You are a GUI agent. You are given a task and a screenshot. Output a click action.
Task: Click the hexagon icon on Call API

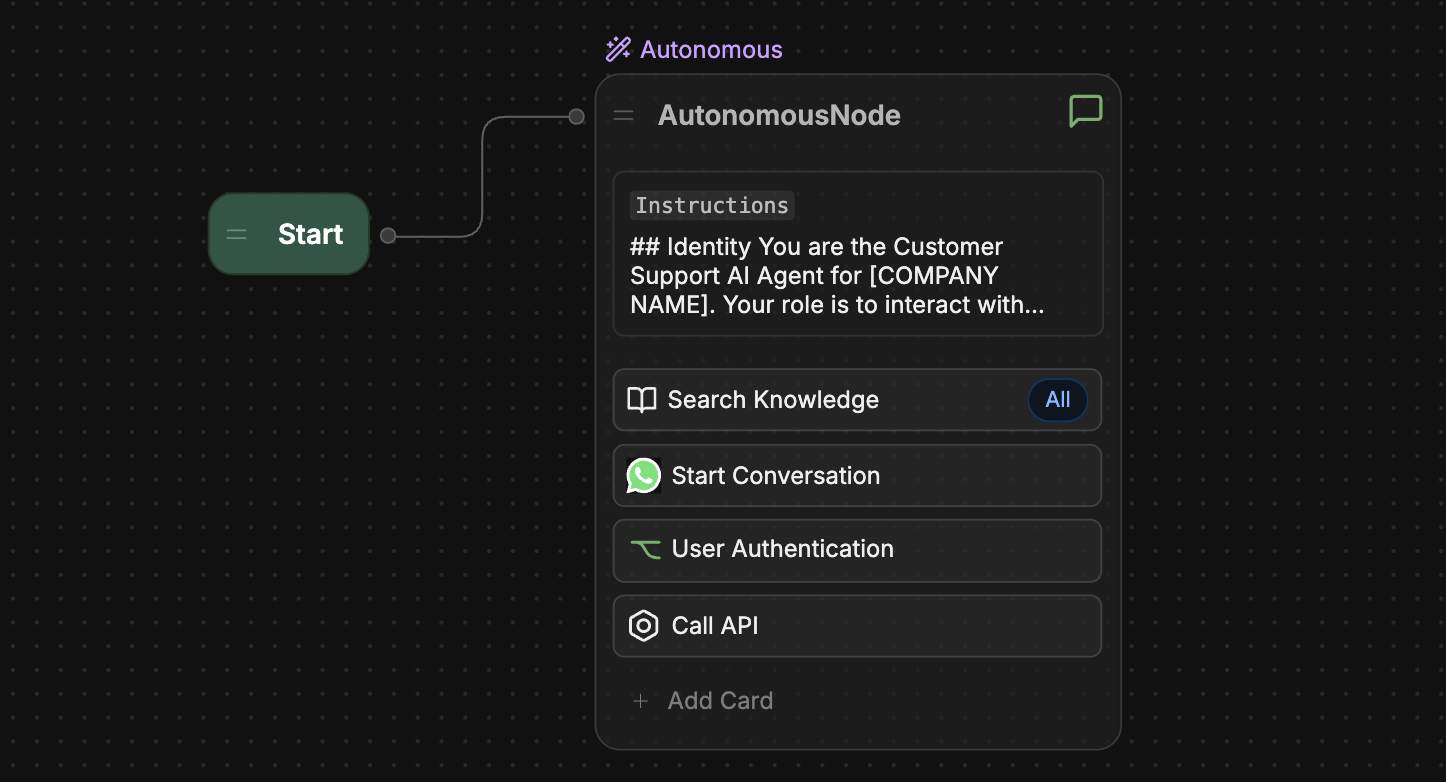click(x=643, y=625)
